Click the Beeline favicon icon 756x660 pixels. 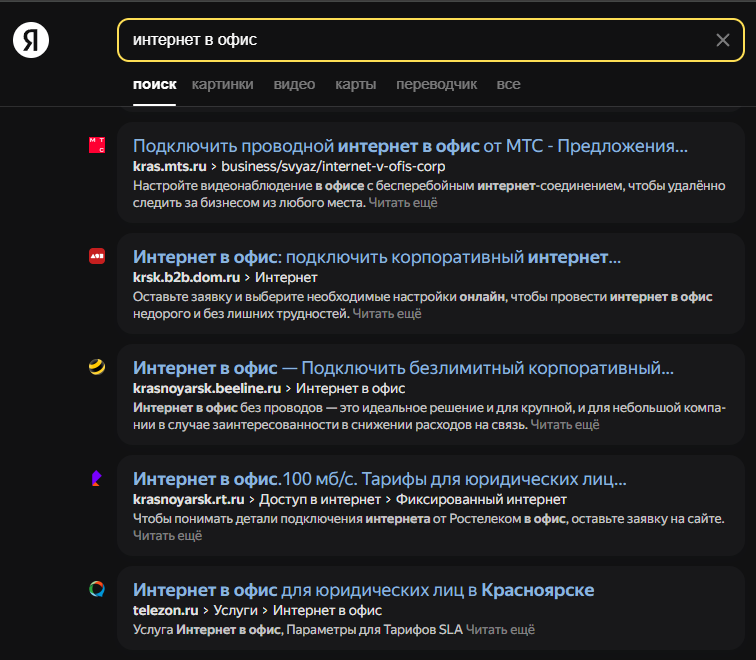(97, 367)
